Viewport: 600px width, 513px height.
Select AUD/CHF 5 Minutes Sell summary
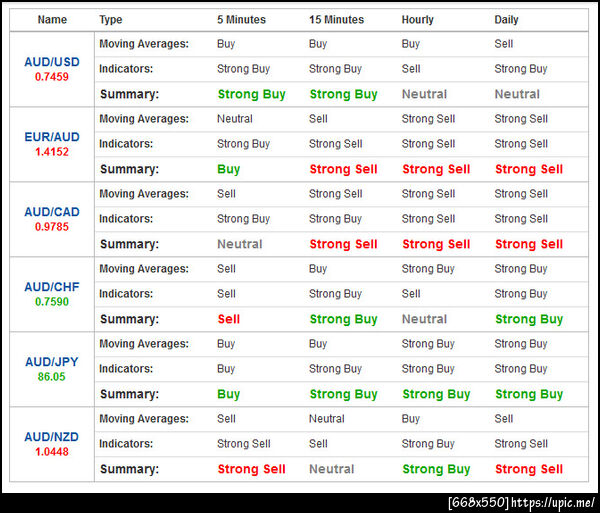[228, 319]
